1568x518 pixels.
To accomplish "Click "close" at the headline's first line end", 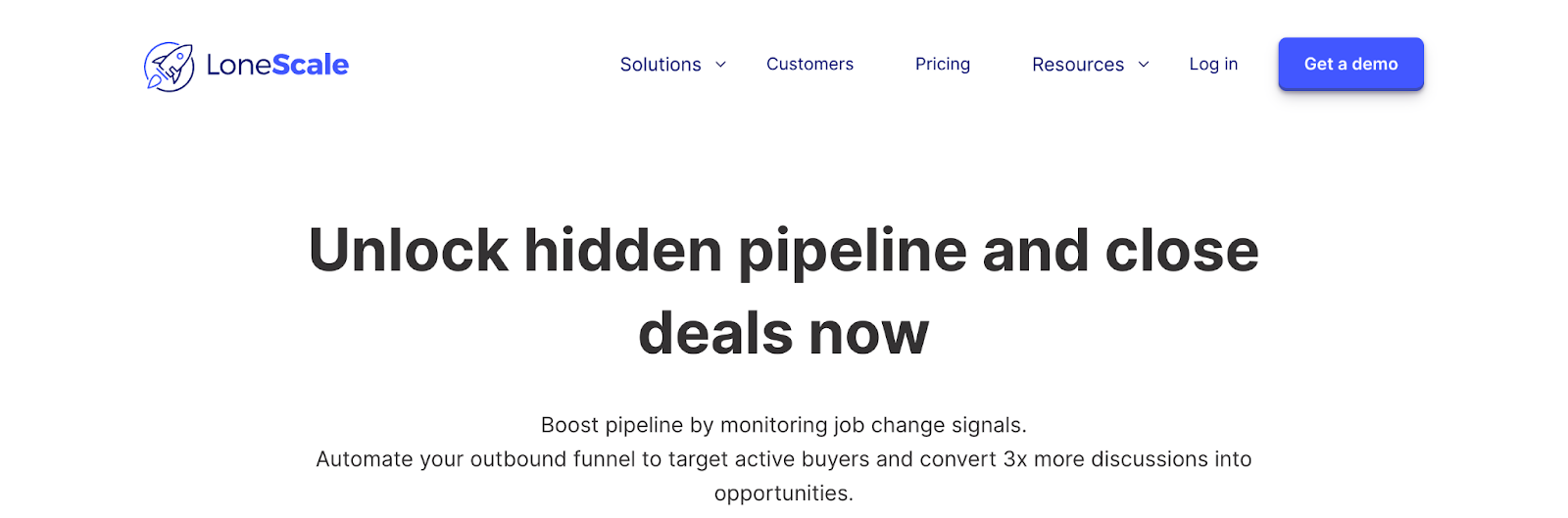I will point(1182,251).
